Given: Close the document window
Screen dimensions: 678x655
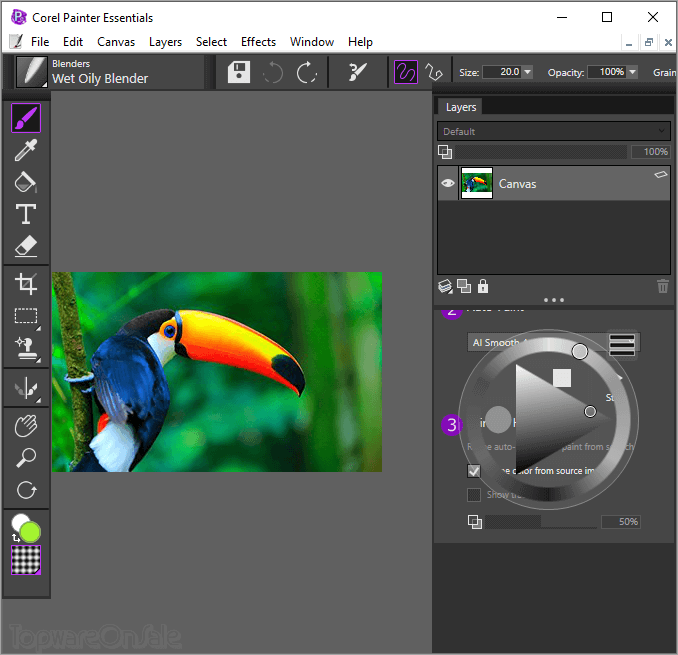Looking at the screenshot, I should pos(668,42).
